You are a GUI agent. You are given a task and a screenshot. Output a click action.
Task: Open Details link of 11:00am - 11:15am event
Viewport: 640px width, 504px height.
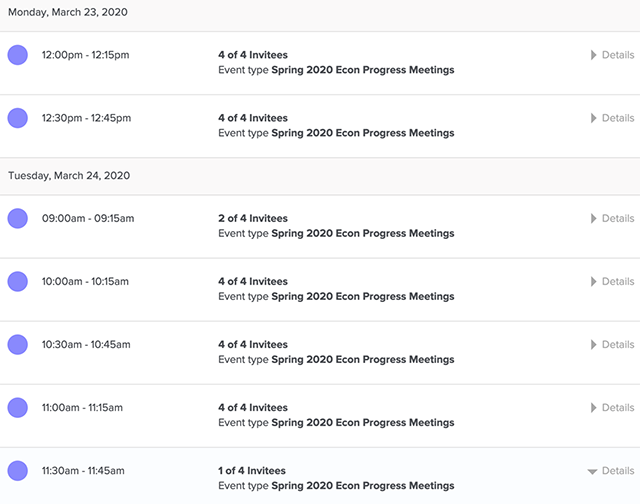coord(618,408)
